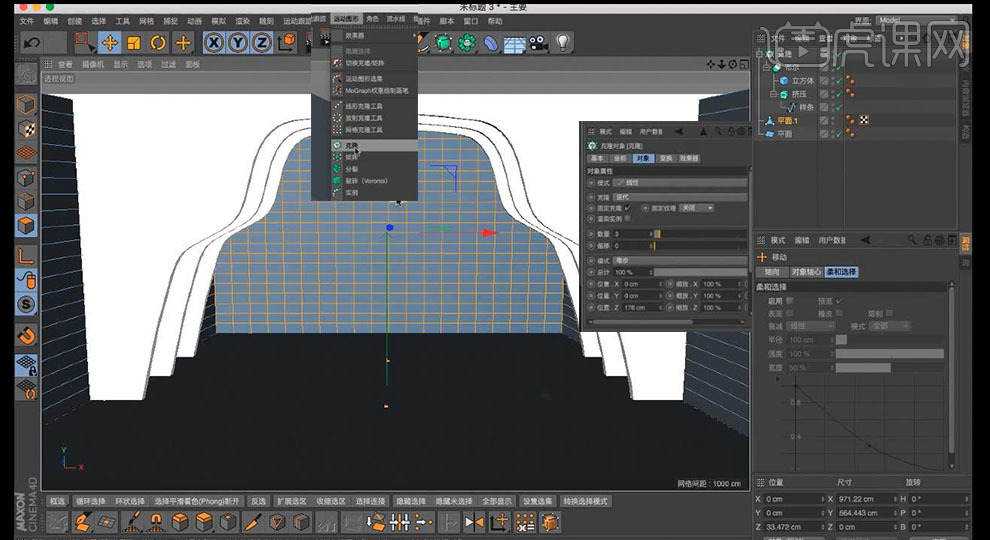Click the blue capsule deformer icon
Viewport: 990px width, 540px height.
click(x=491, y=43)
